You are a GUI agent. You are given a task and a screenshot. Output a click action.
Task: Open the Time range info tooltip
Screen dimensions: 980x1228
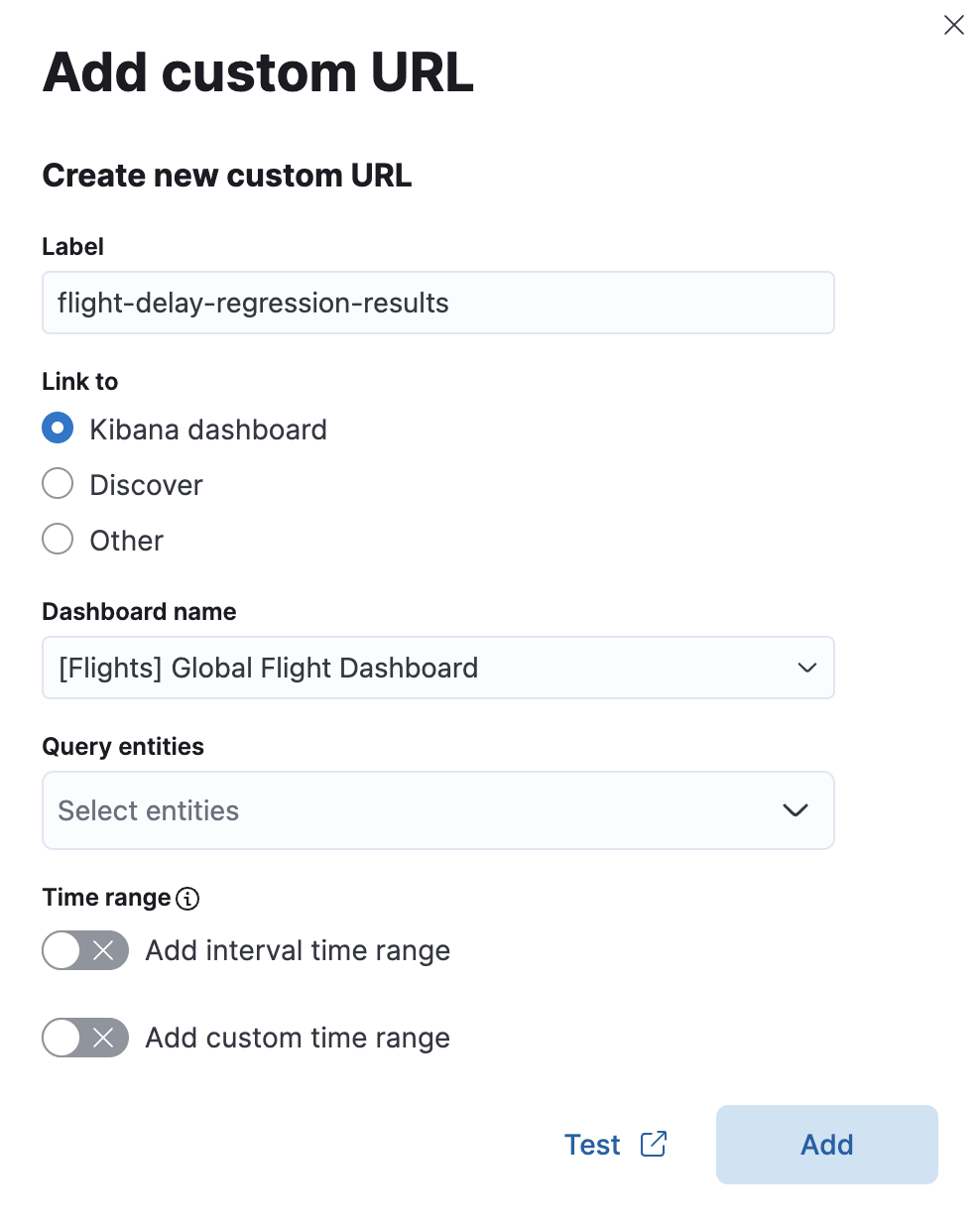(x=187, y=899)
